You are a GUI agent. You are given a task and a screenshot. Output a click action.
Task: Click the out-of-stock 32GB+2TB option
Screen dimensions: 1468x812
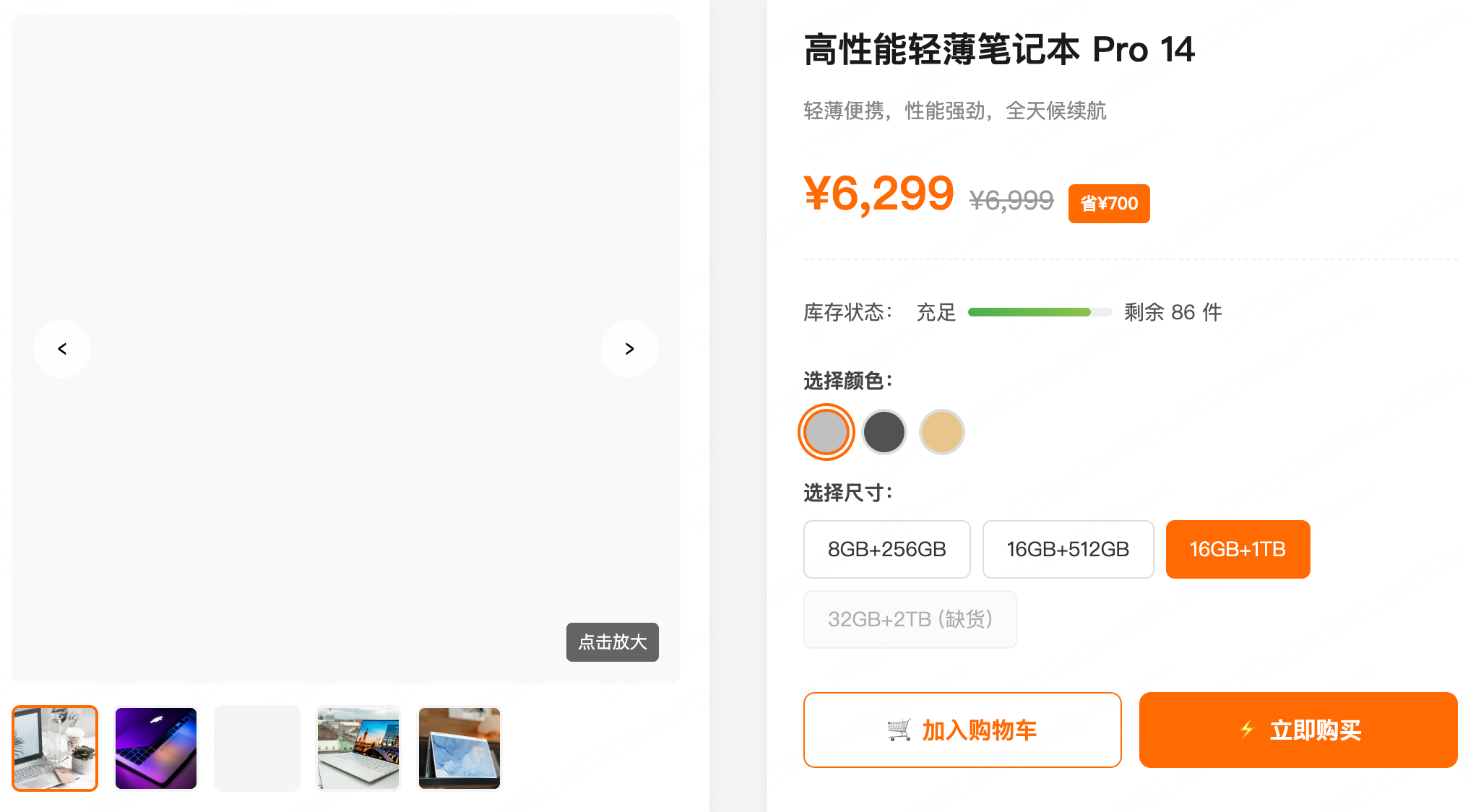click(x=910, y=619)
